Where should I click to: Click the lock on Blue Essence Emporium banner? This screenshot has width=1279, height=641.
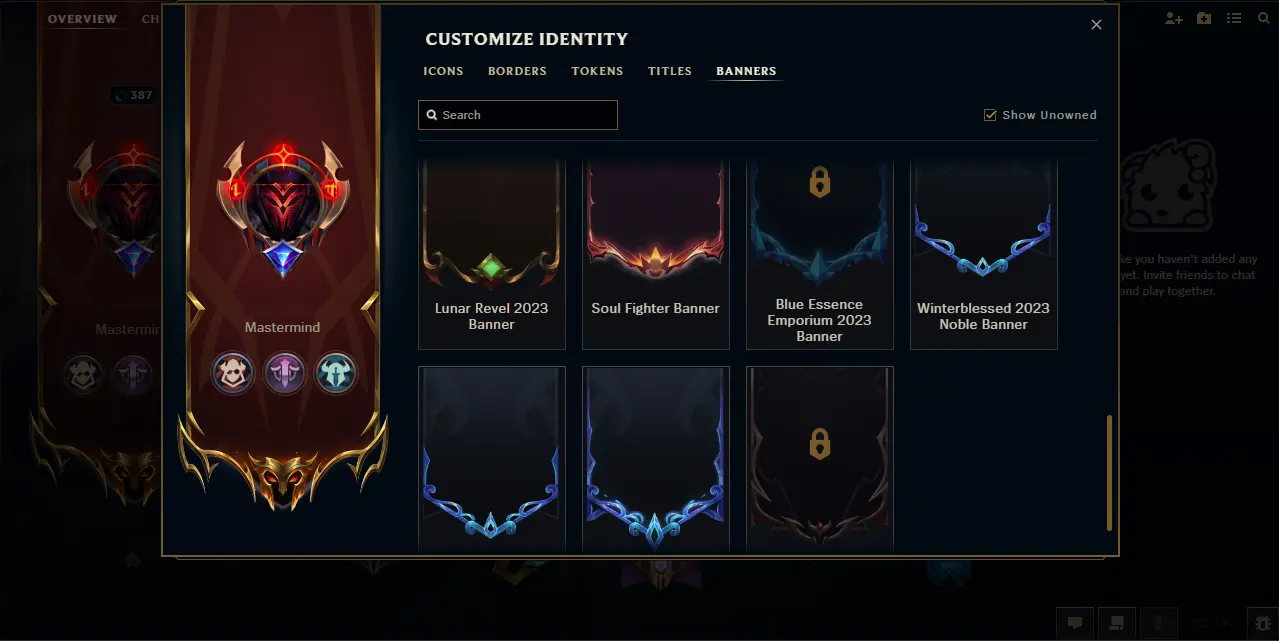point(820,182)
